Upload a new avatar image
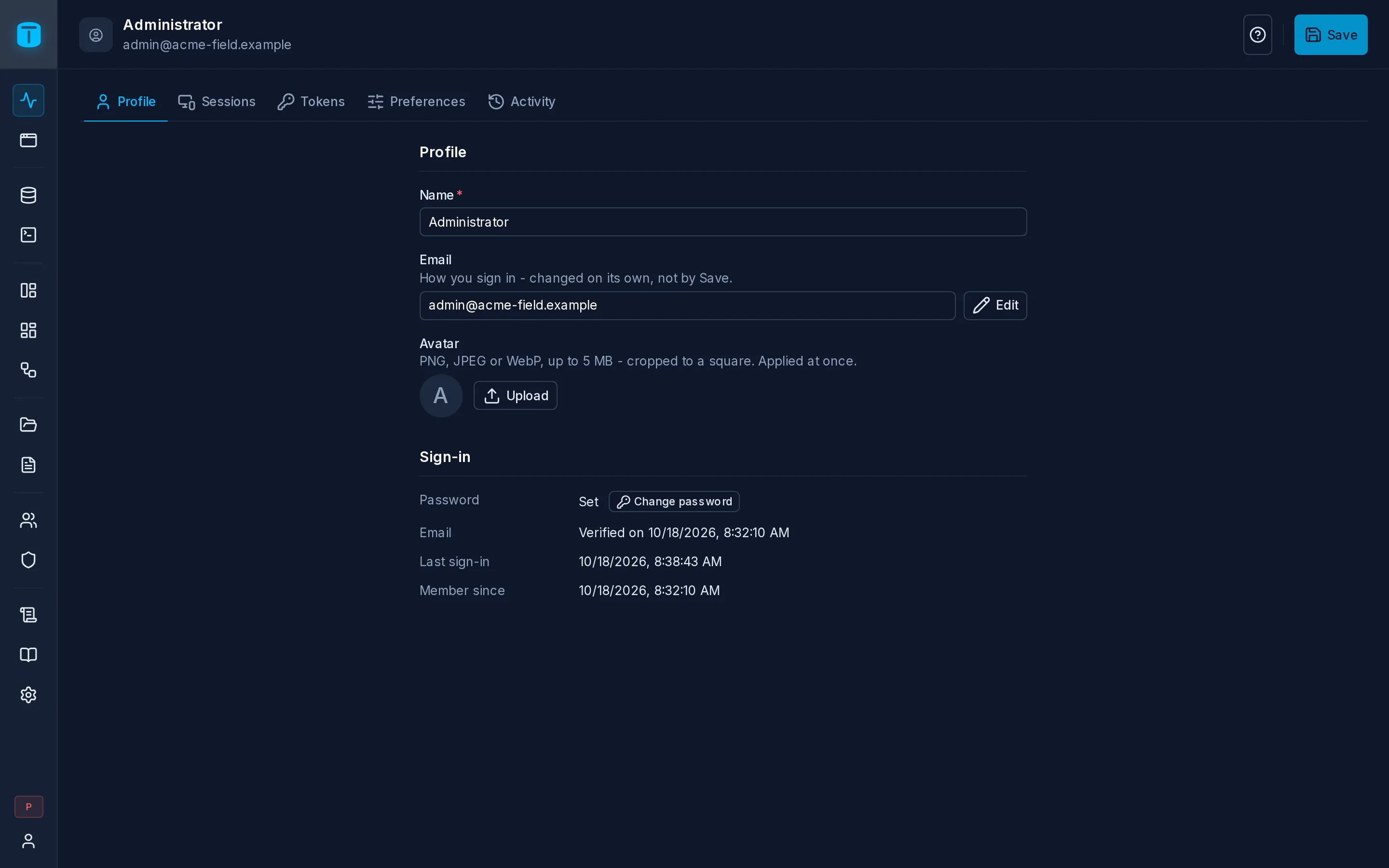 [x=515, y=395]
